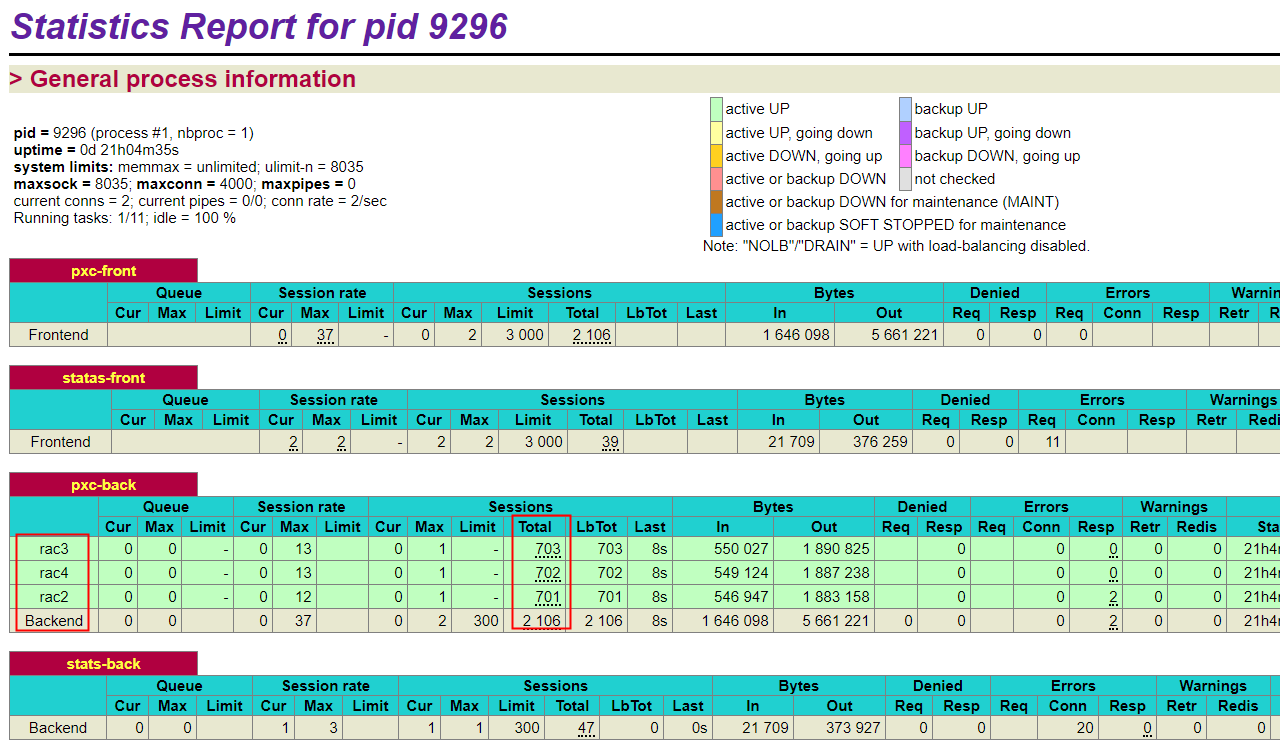1280x740 pixels.
Task: Click the stats-back proxy name header
Action: [x=103, y=664]
